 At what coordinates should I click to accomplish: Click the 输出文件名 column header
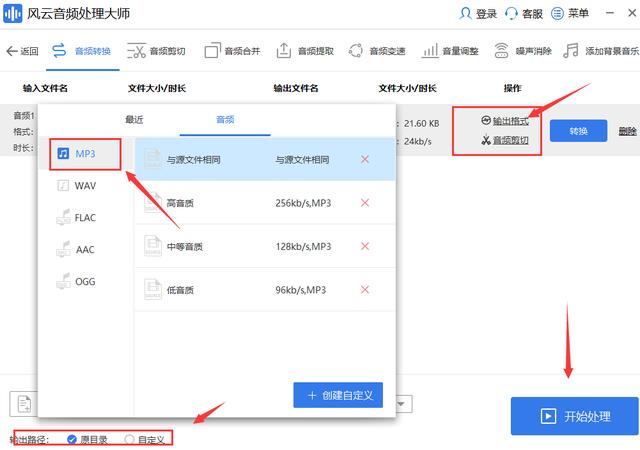(296, 88)
